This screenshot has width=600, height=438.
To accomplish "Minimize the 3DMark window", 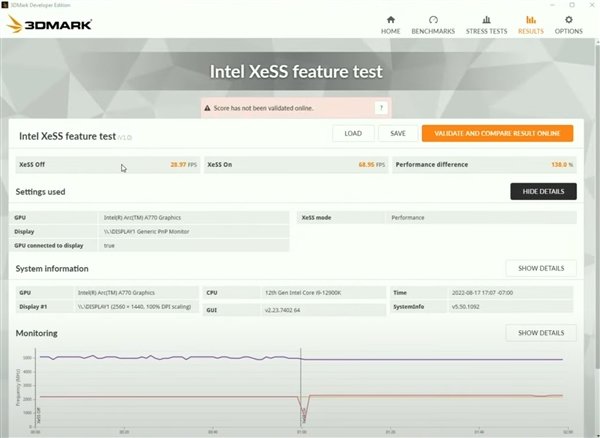I will point(553,5).
